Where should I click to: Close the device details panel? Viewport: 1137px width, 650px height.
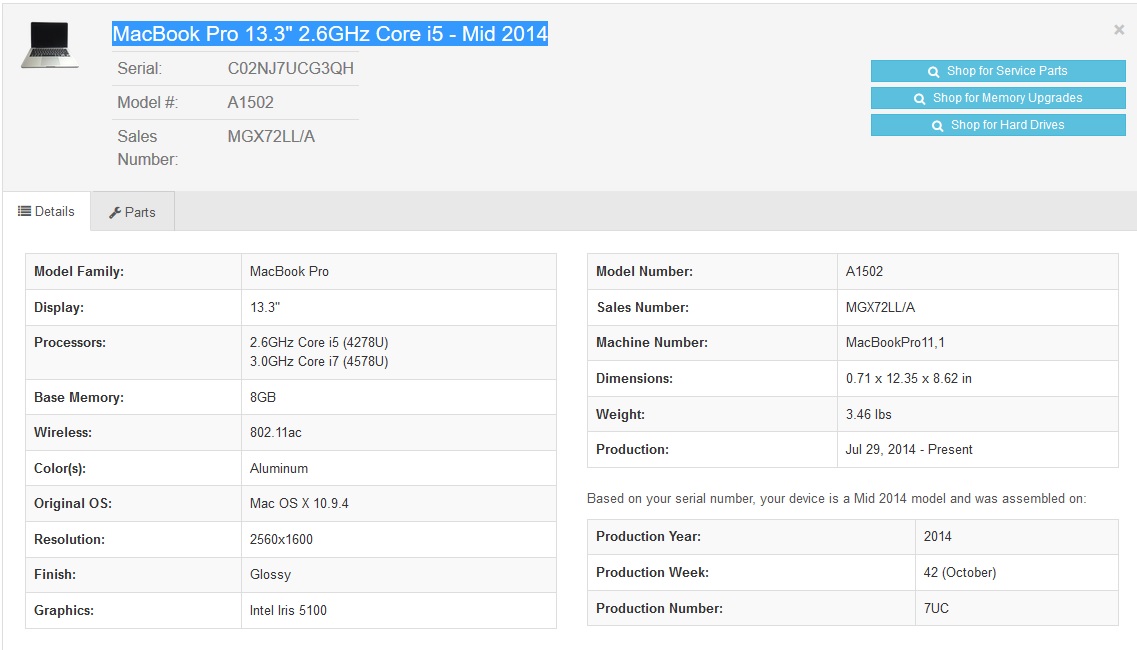[1119, 30]
